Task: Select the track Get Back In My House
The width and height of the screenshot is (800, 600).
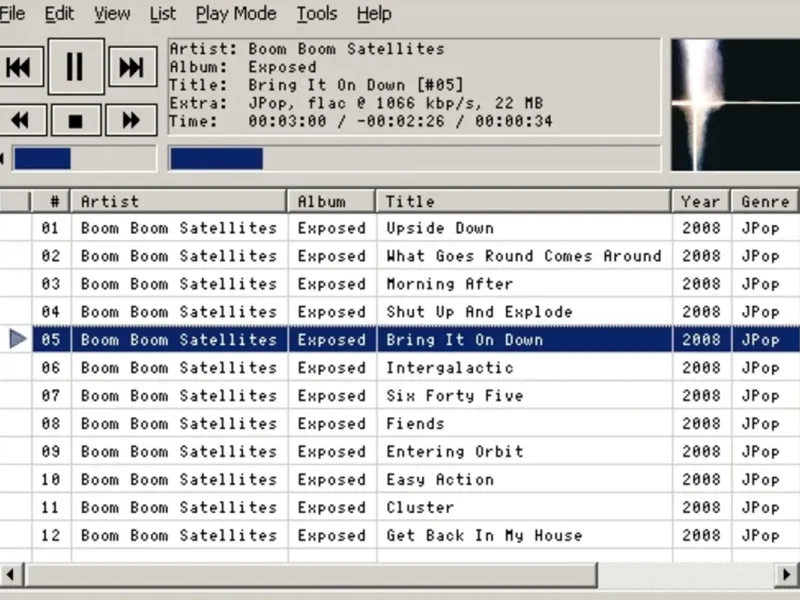Action: (x=484, y=535)
